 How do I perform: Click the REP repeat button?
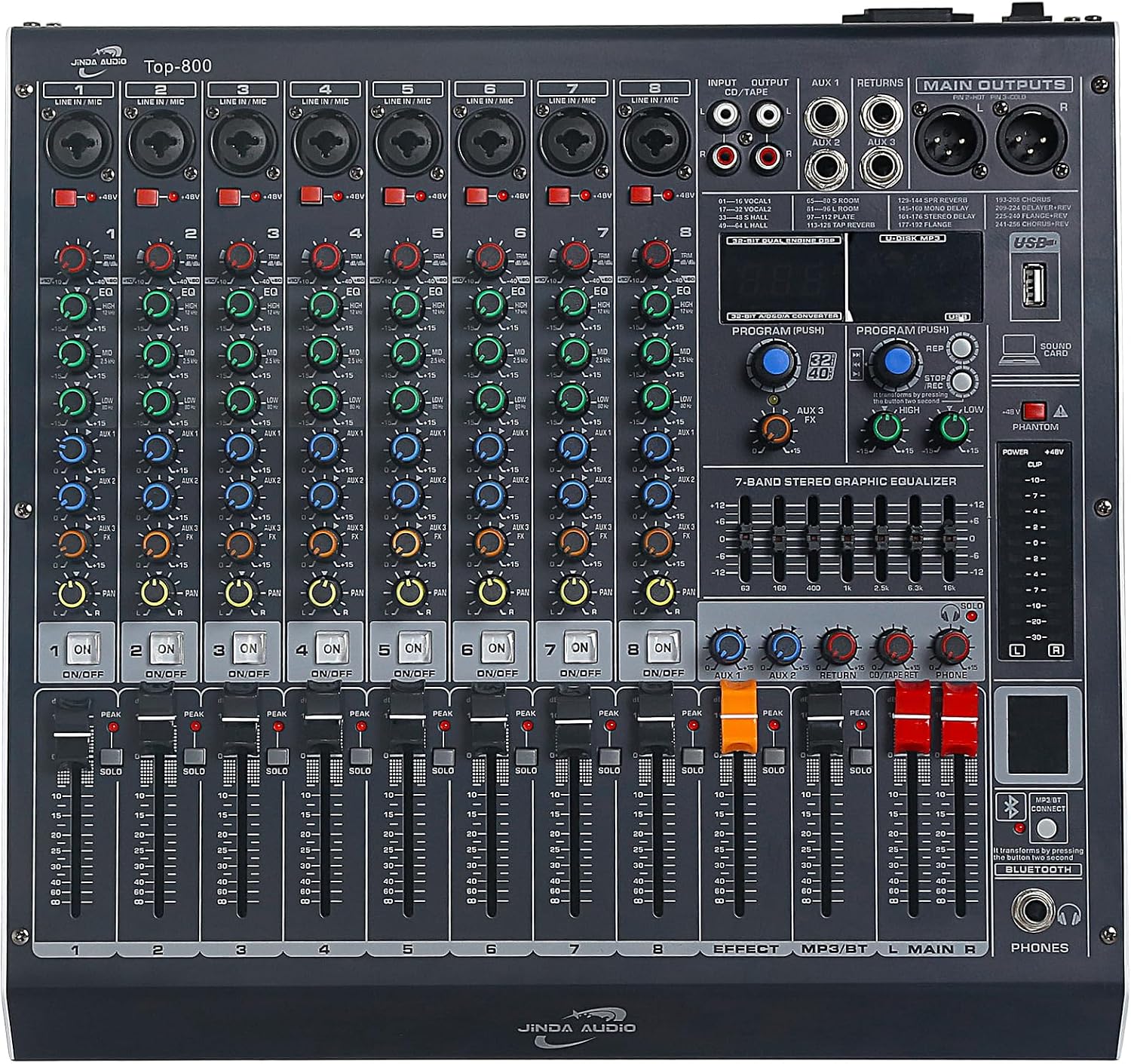tap(961, 348)
